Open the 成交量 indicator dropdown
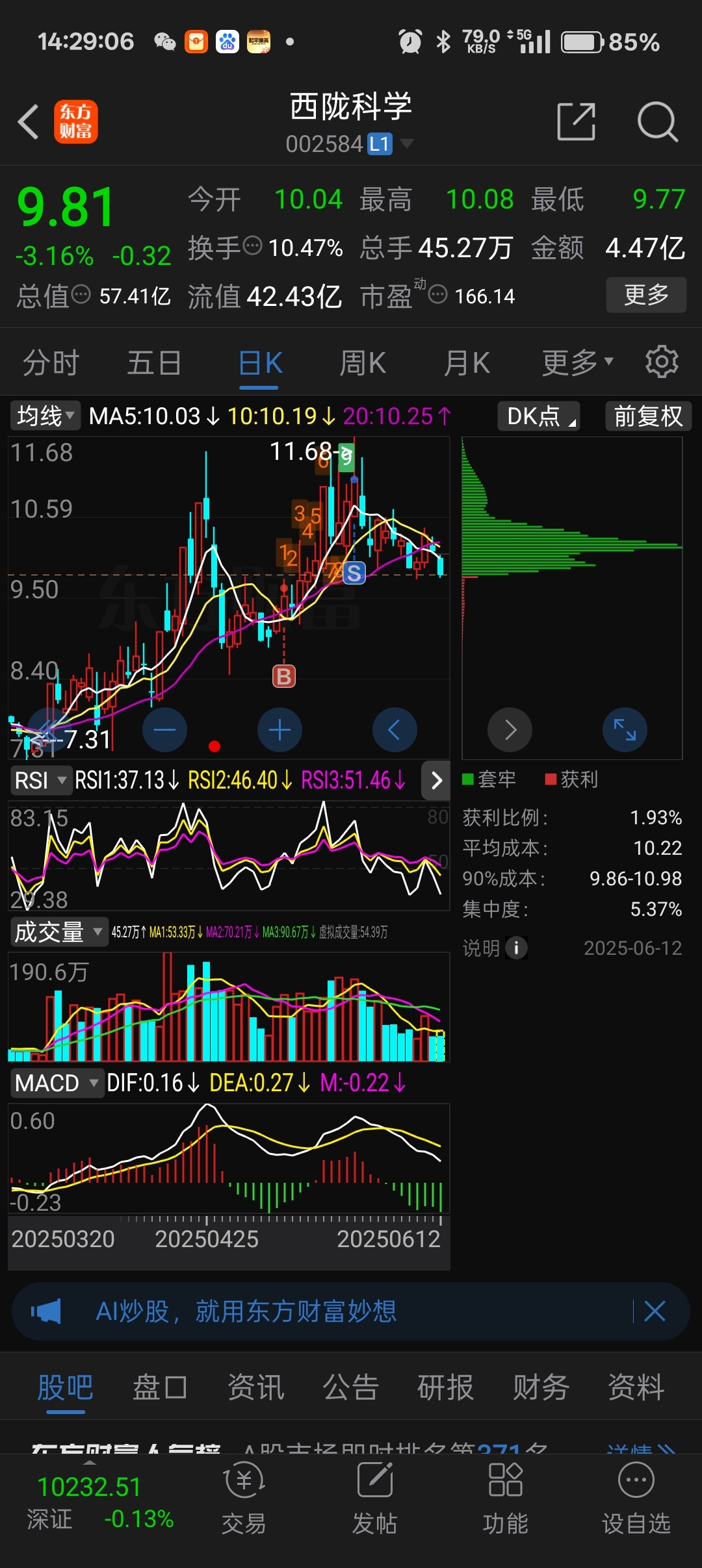The height and width of the screenshot is (1568, 702). pyautogui.click(x=58, y=931)
